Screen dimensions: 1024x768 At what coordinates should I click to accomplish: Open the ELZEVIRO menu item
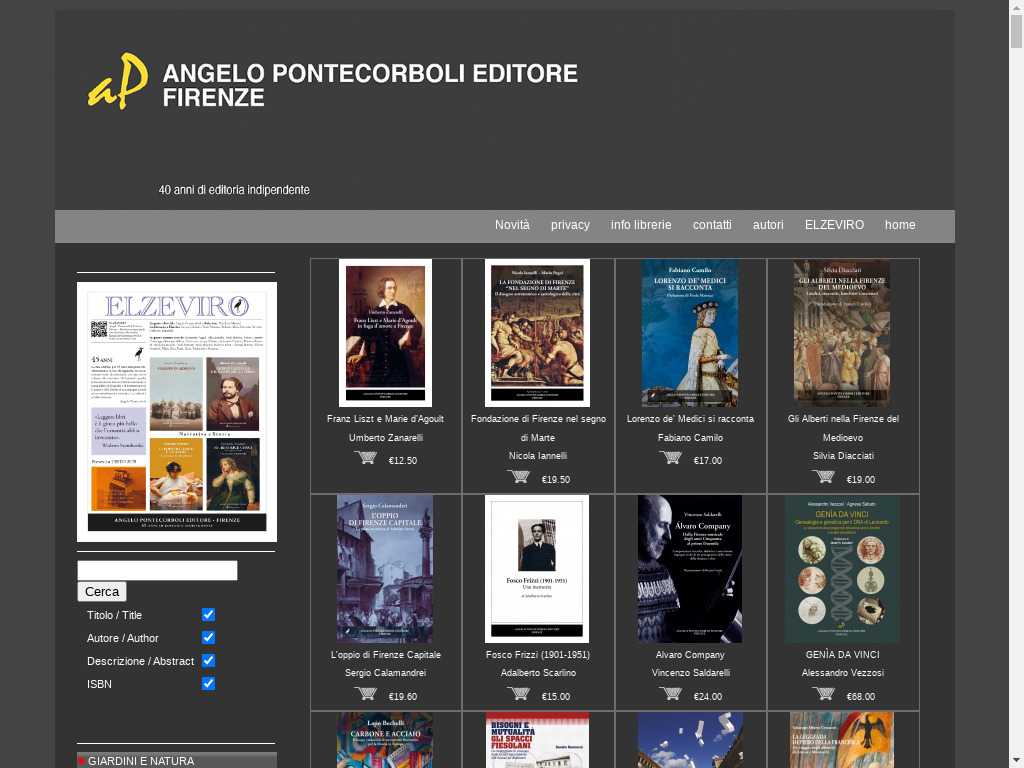(x=834, y=225)
